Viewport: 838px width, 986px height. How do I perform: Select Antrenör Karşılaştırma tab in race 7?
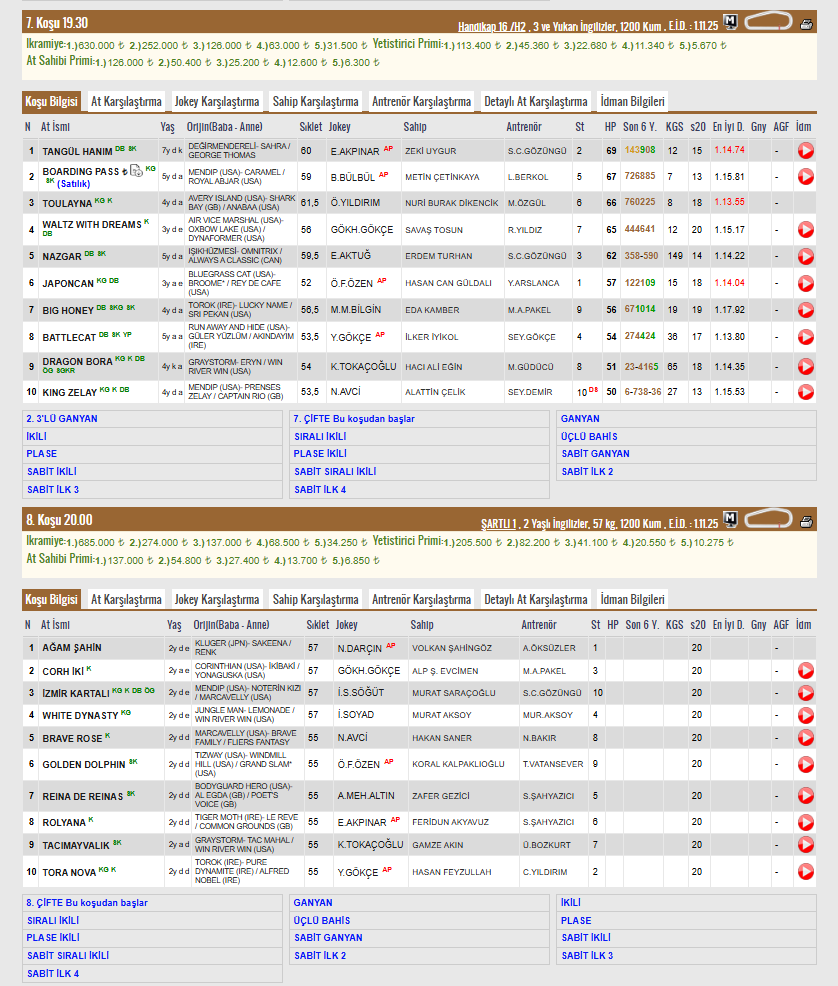tap(421, 101)
